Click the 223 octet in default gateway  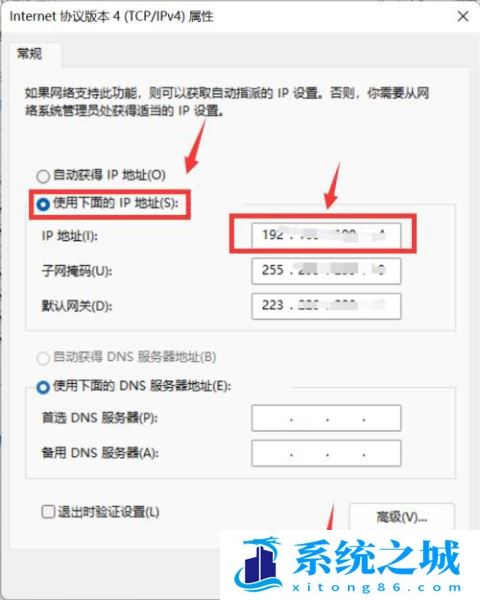(272, 305)
